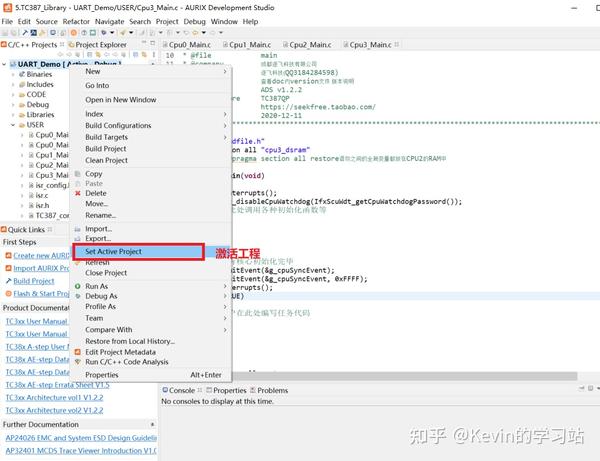Select Close Project in context menu

point(106,273)
